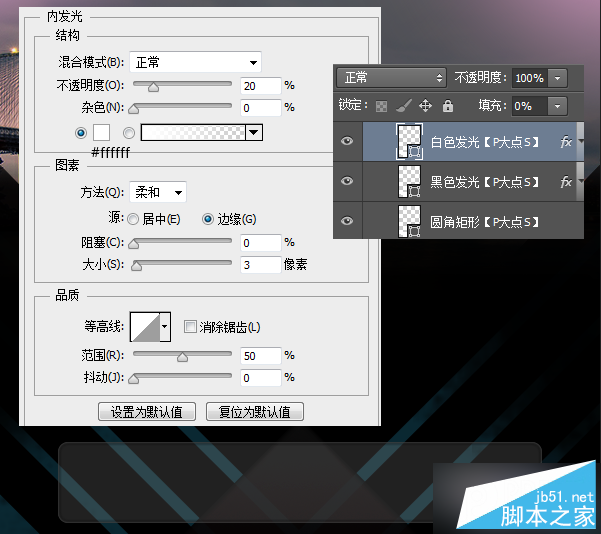Click 抖动(J) slider handle
601x534 pixels.
tap(133, 379)
